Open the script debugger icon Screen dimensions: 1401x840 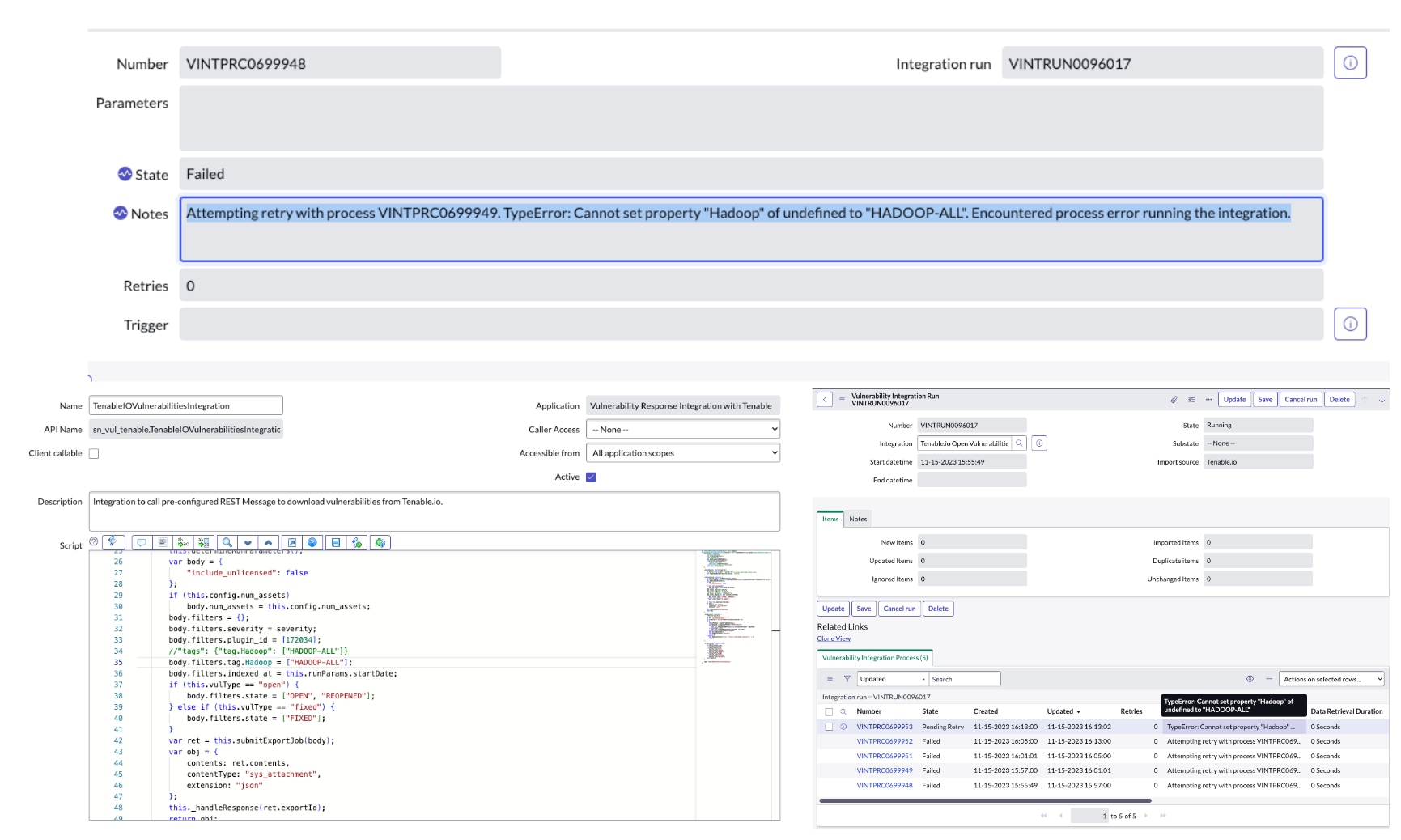(x=380, y=542)
